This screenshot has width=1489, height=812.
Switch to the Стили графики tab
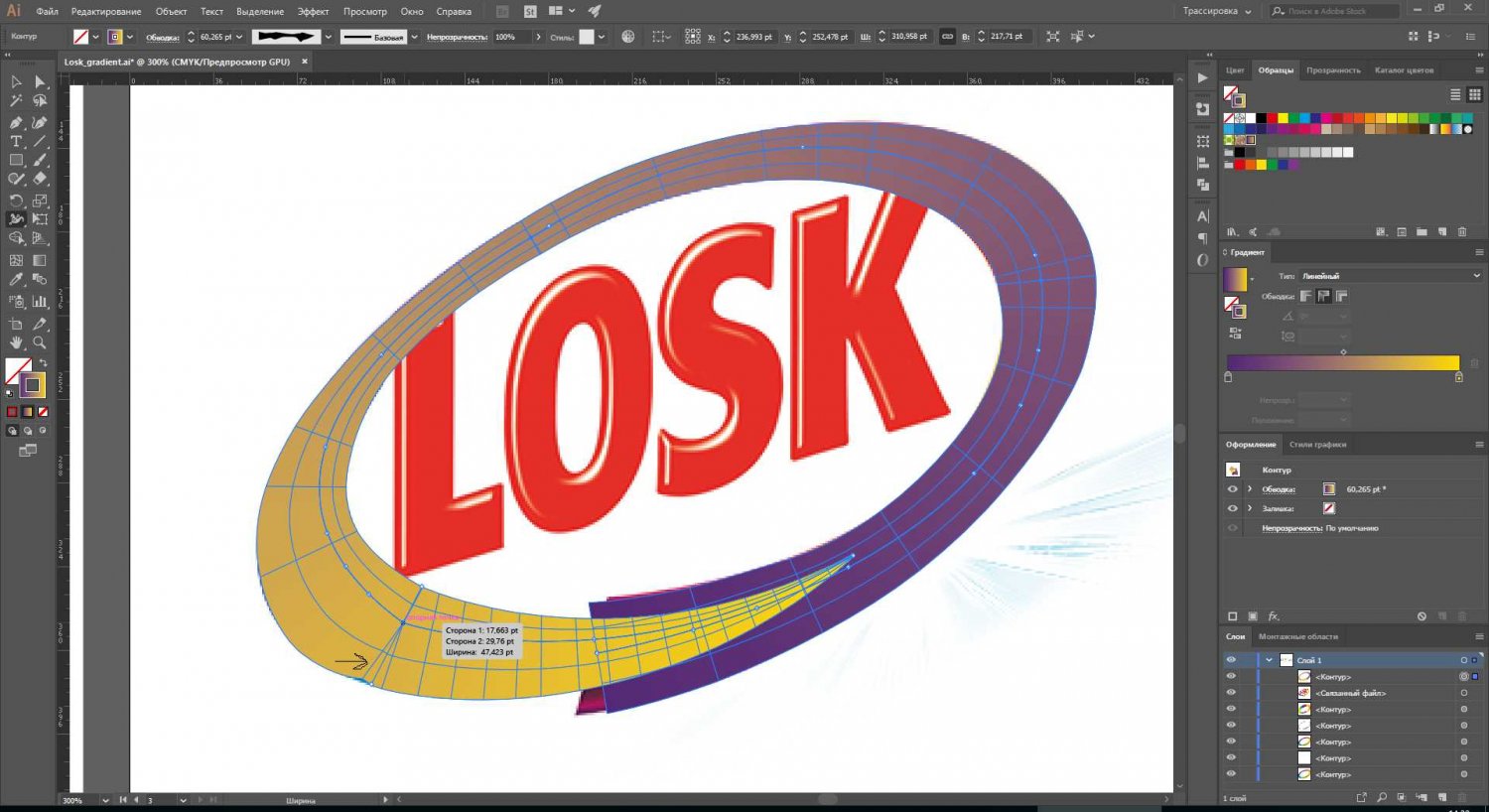(1317, 445)
